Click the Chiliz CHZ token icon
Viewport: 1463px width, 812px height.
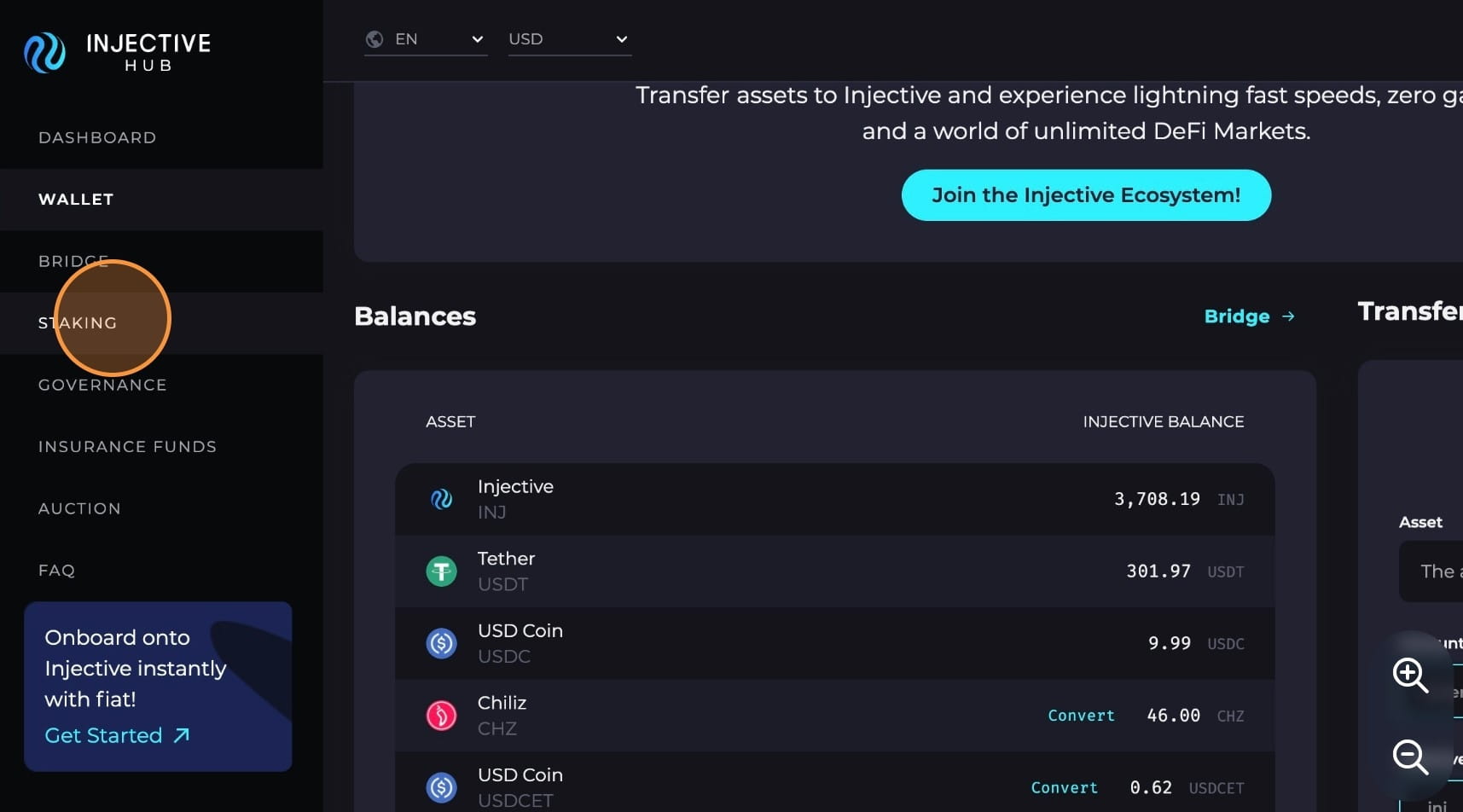pyautogui.click(x=441, y=716)
